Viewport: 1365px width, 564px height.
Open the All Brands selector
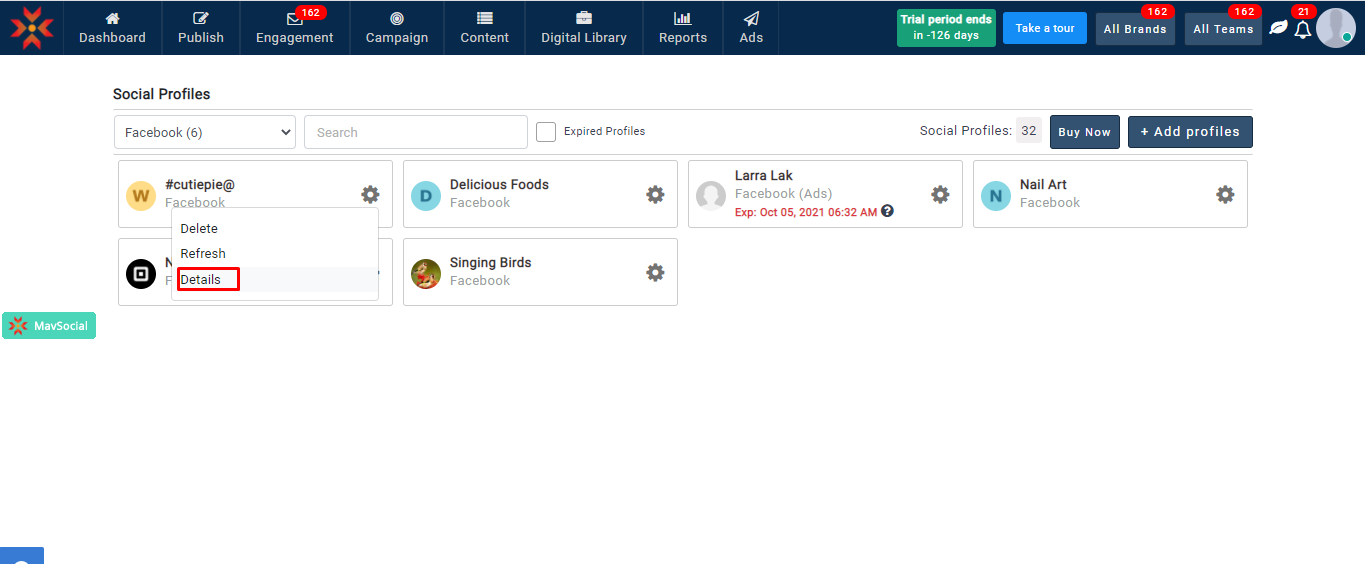(1135, 29)
